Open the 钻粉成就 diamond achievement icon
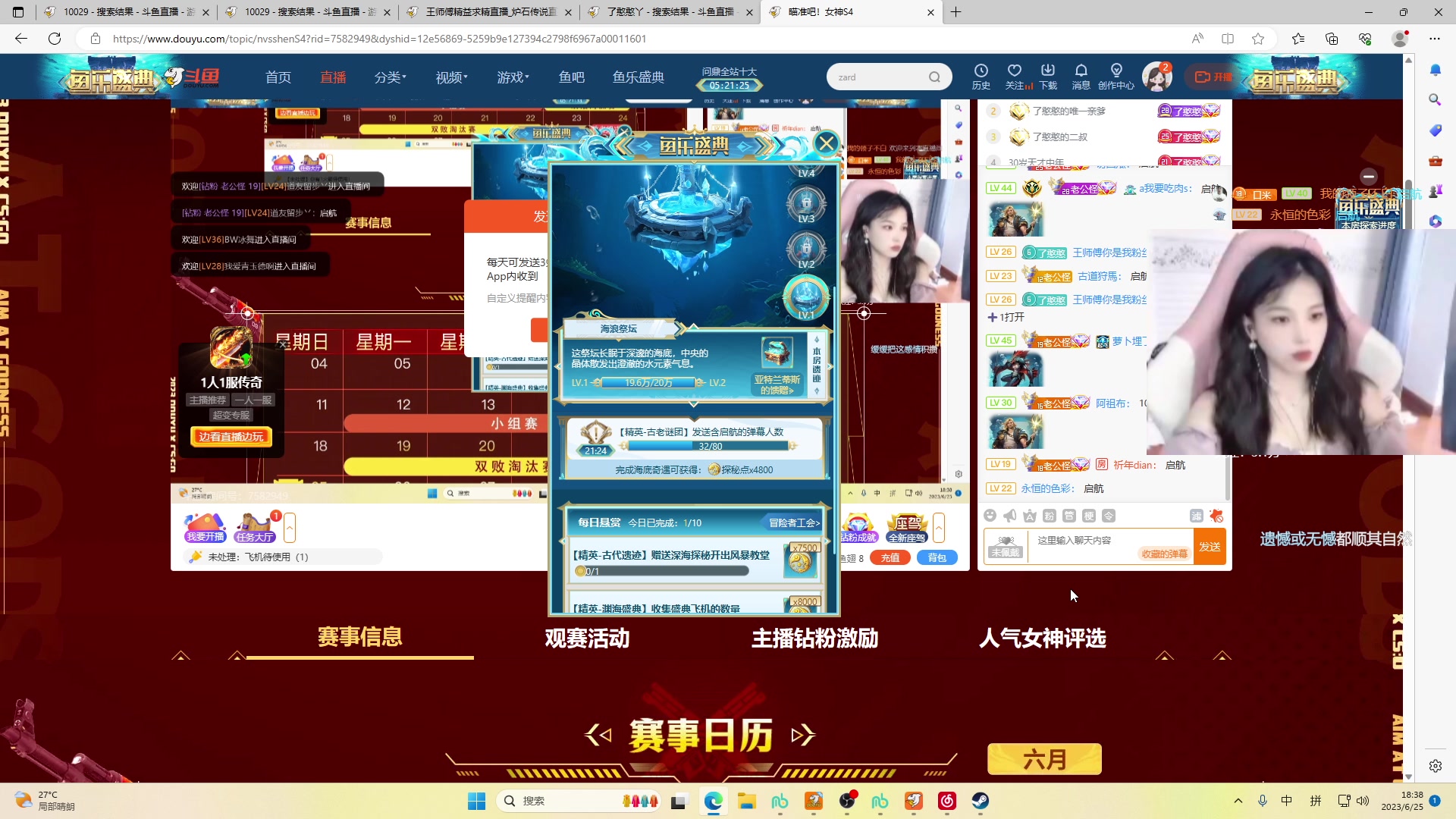The width and height of the screenshot is (1456, 819). 858,528
